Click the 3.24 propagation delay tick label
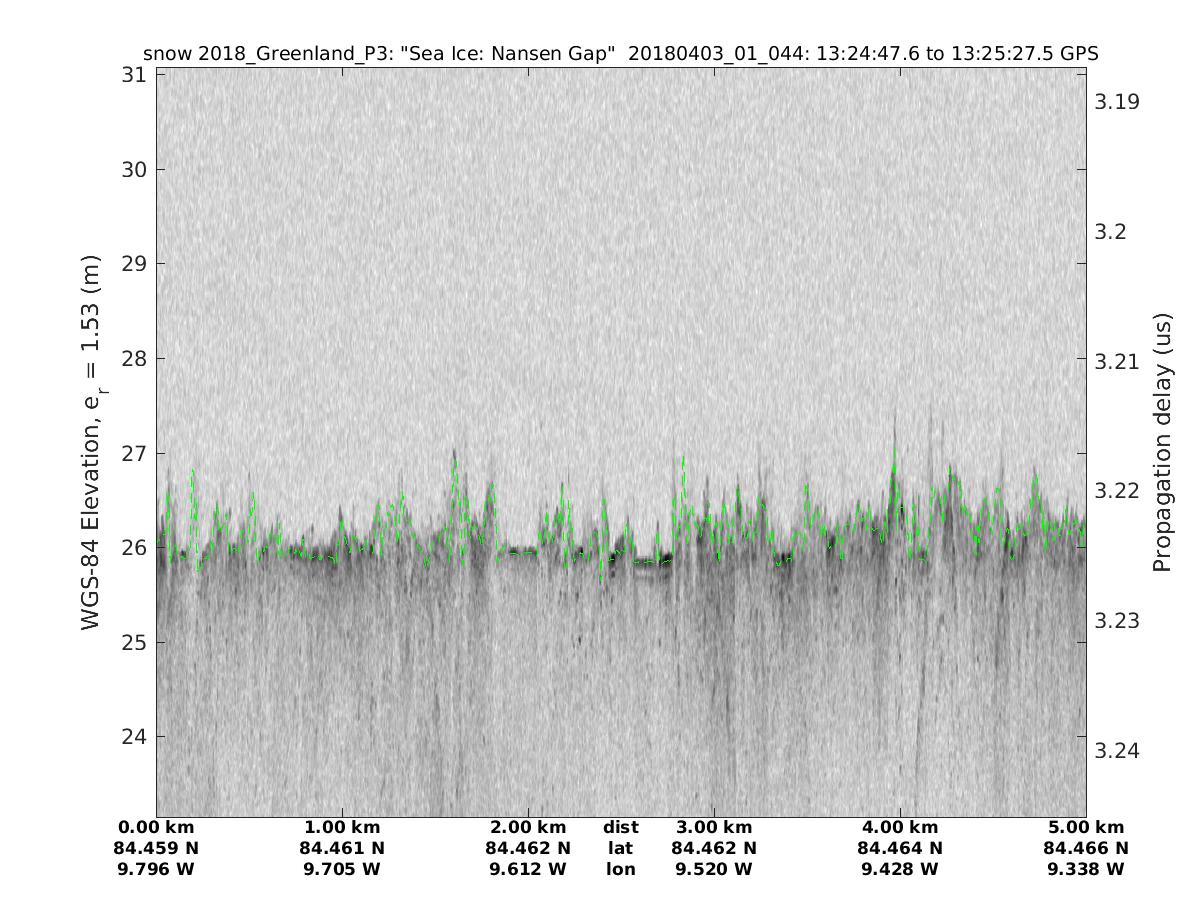The height and width of the screenshot is (900, 1200). click(1117, 751)
